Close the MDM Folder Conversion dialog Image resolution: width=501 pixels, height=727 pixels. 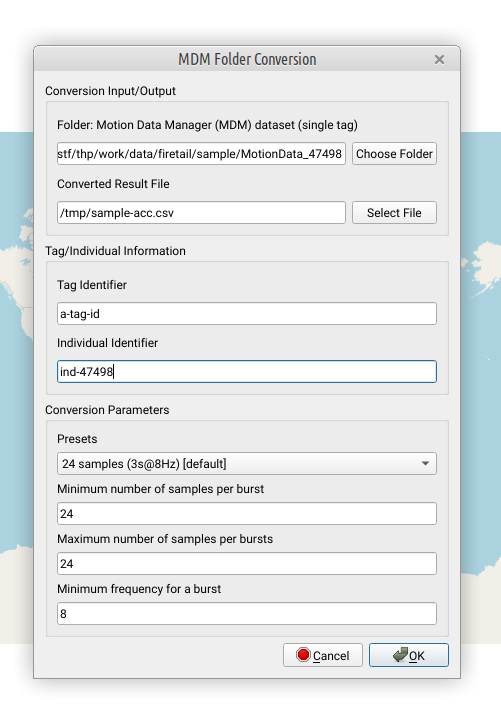439,59
